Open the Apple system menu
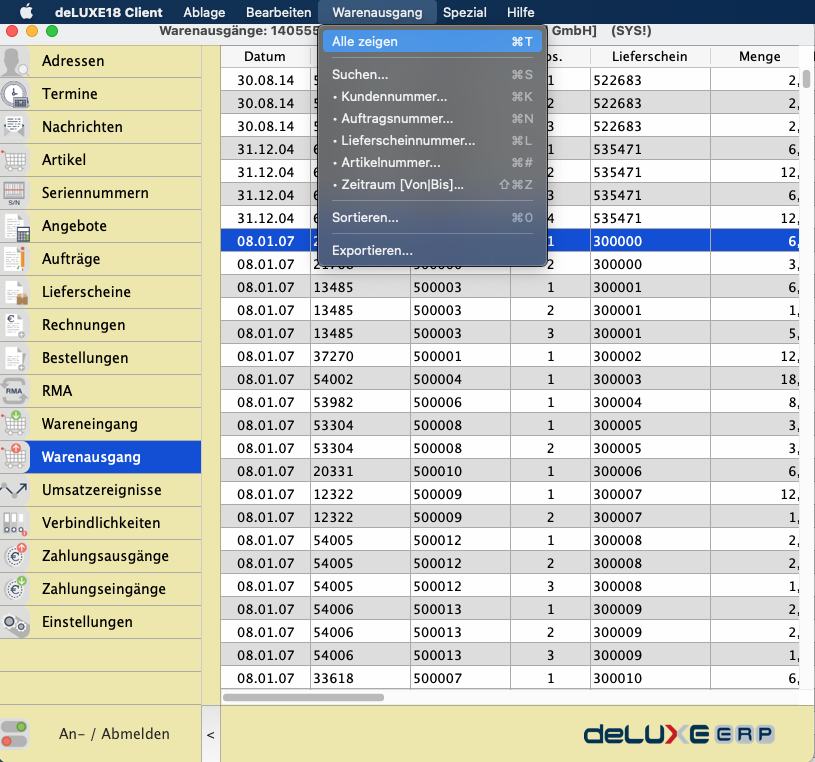The width and height of the screenshot is (815, 762). (x=26, y=13)
